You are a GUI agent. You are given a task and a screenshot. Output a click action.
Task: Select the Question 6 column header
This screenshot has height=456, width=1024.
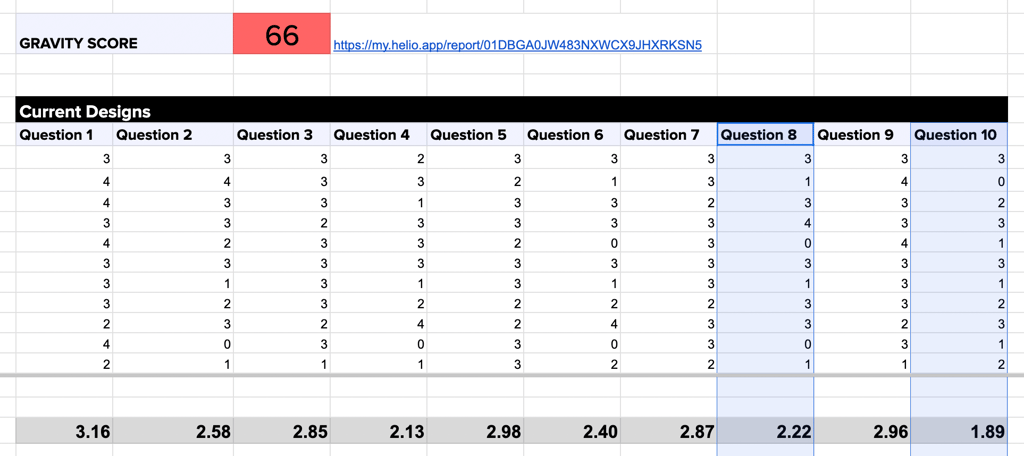pos(572,135)
